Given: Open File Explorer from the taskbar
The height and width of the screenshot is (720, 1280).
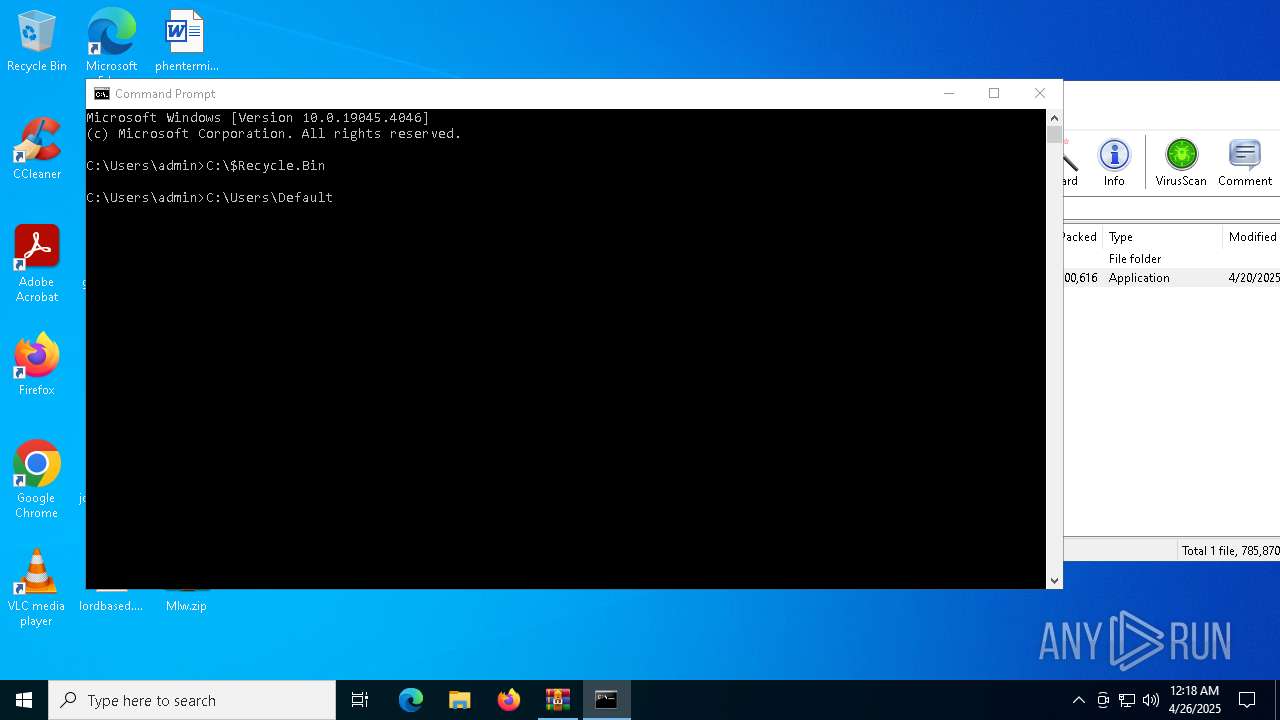Looking at the screenshot, I should click(x=460, y=700).
